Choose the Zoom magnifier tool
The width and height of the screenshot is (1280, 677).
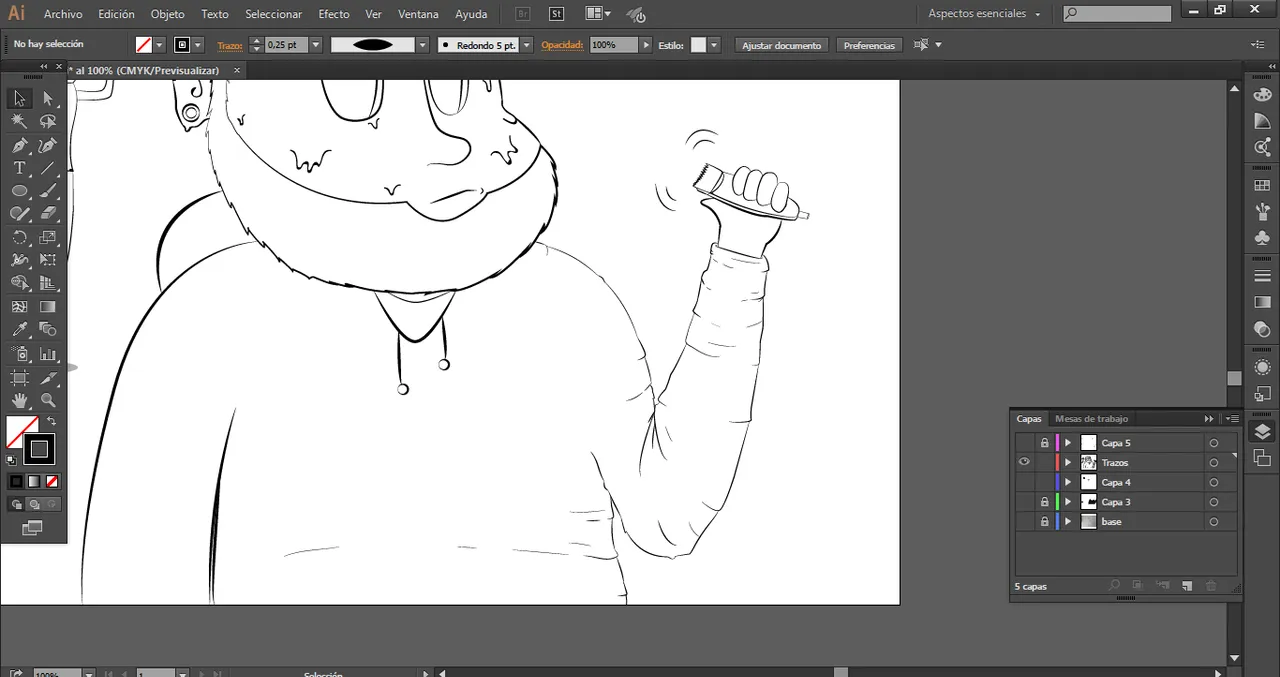click(48, 401)
